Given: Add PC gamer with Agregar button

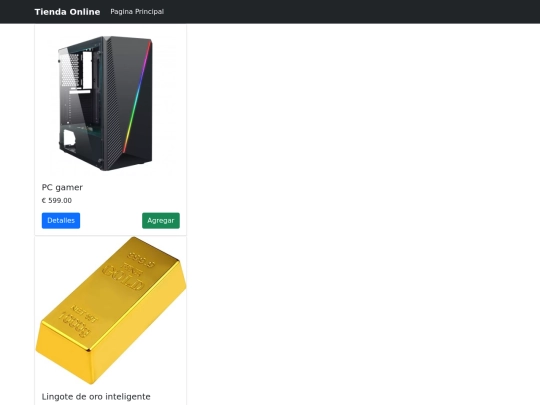Looking at the screenshot, I should pyautogui.click(x=161, y=220).
